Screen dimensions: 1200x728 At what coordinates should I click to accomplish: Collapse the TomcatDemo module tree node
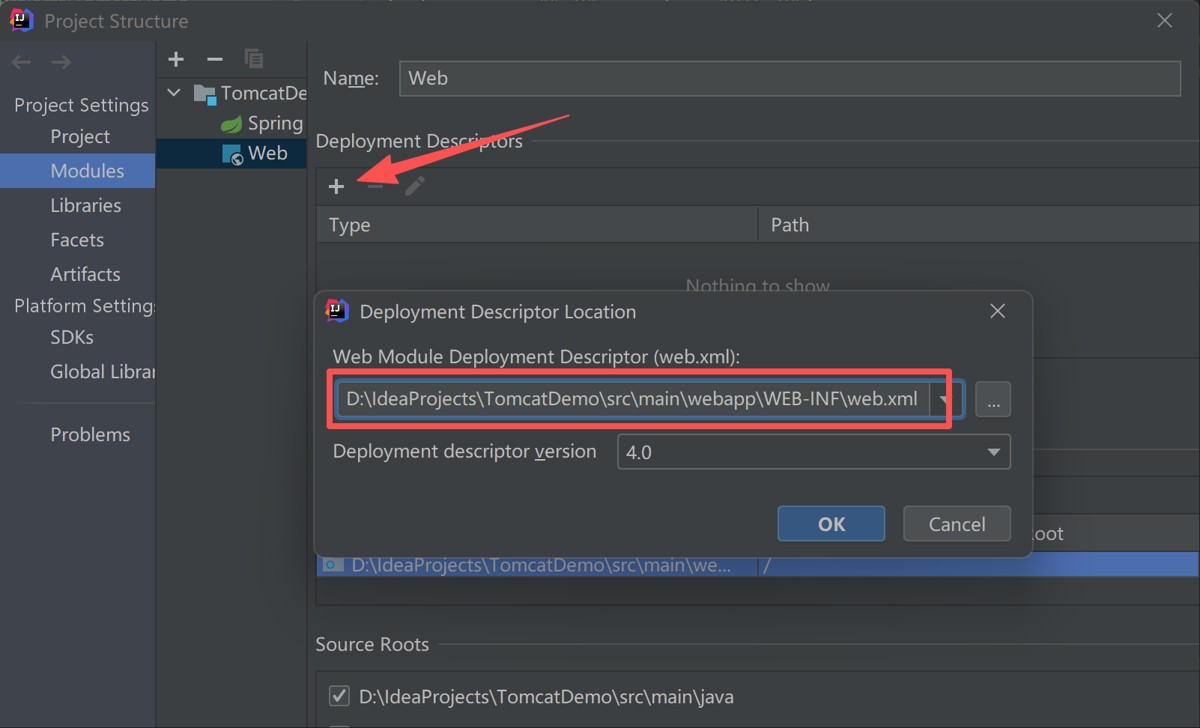click(x=175, y=93)
